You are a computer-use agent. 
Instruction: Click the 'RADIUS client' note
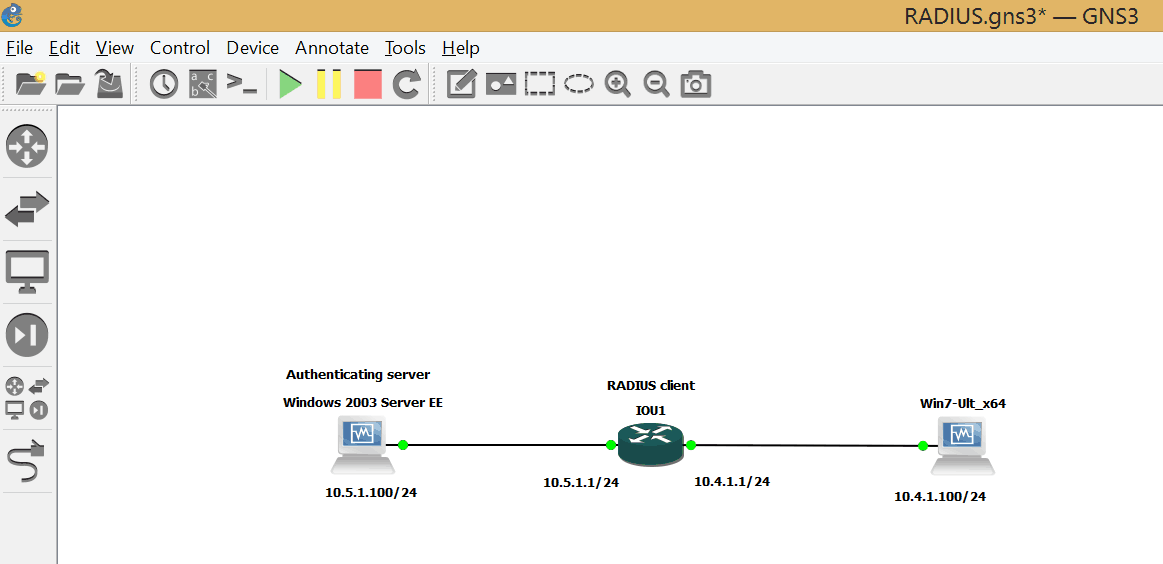(650, 386)
